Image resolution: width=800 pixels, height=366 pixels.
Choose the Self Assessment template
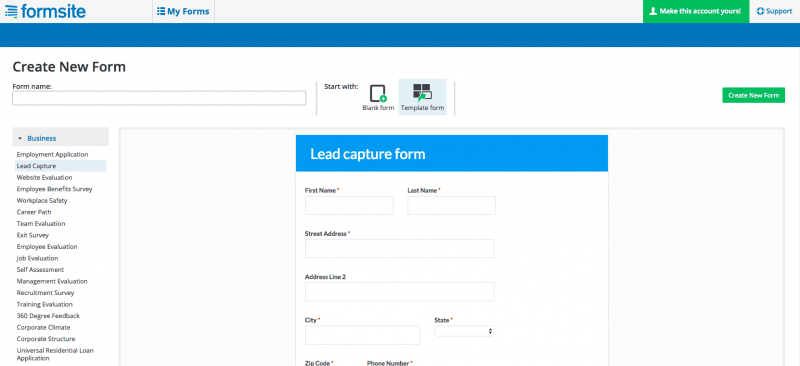(x=40, y=270)
